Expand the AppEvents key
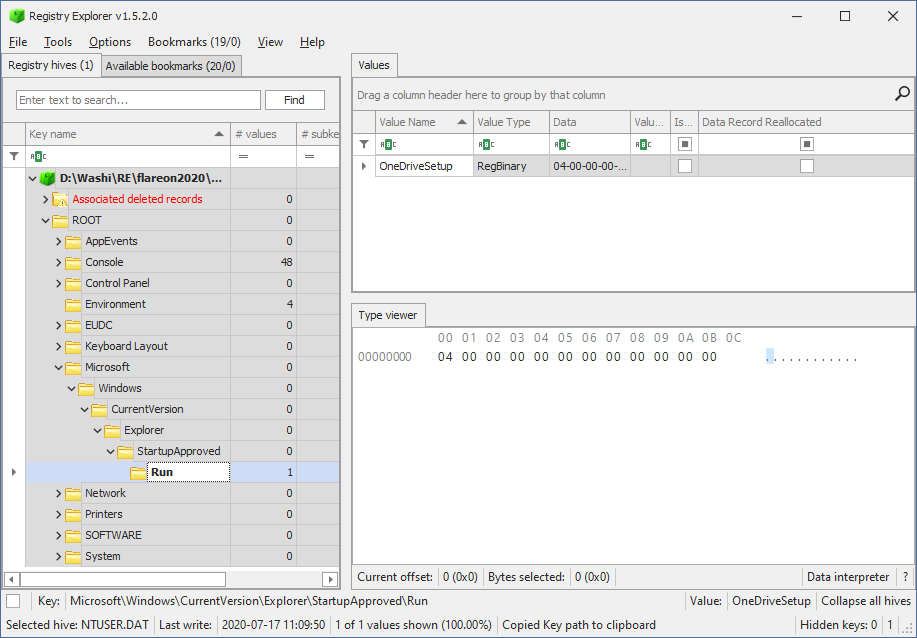Viewport: 917px width, 638px height. 58,242
